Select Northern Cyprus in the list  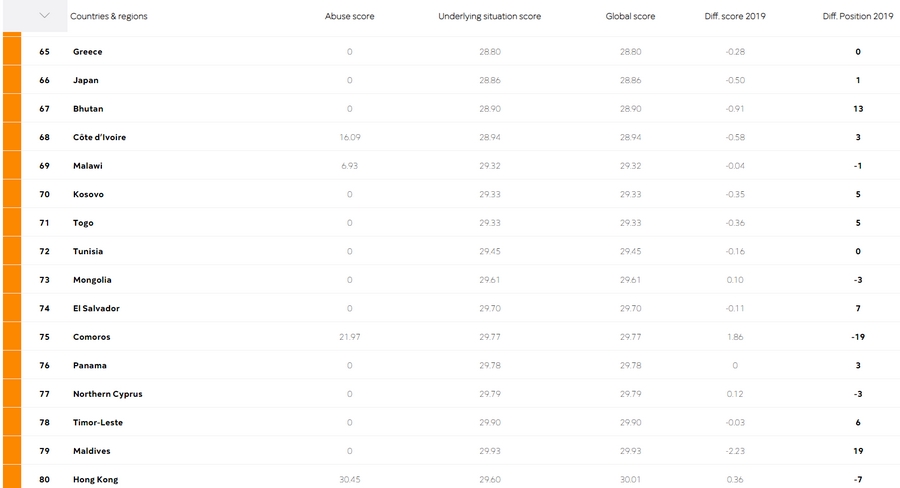[107, 394]
